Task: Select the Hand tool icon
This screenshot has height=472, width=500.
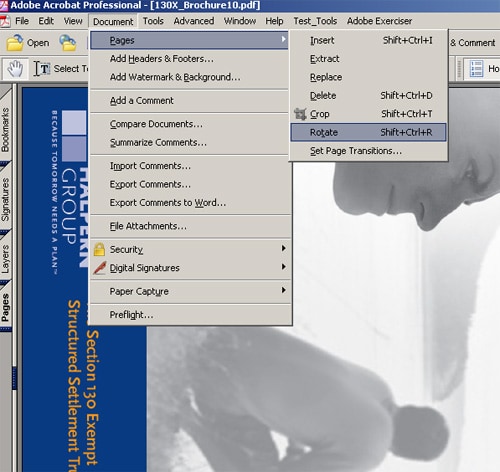Action: (x=15, y=69)
